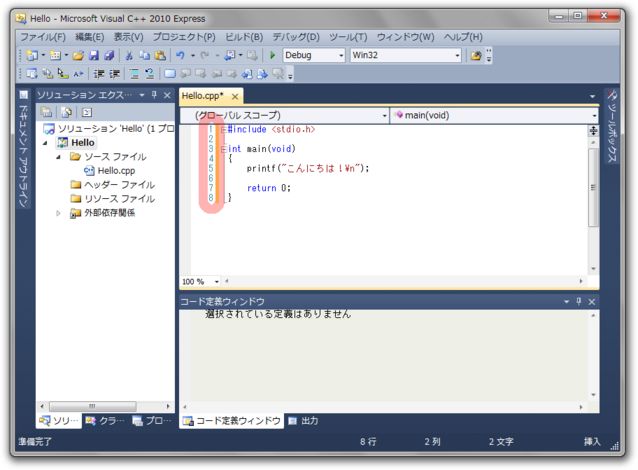The width and height of the screenshot is (638, 470).
Task: Close the Code Definition window panel
Action: (592, 302)
